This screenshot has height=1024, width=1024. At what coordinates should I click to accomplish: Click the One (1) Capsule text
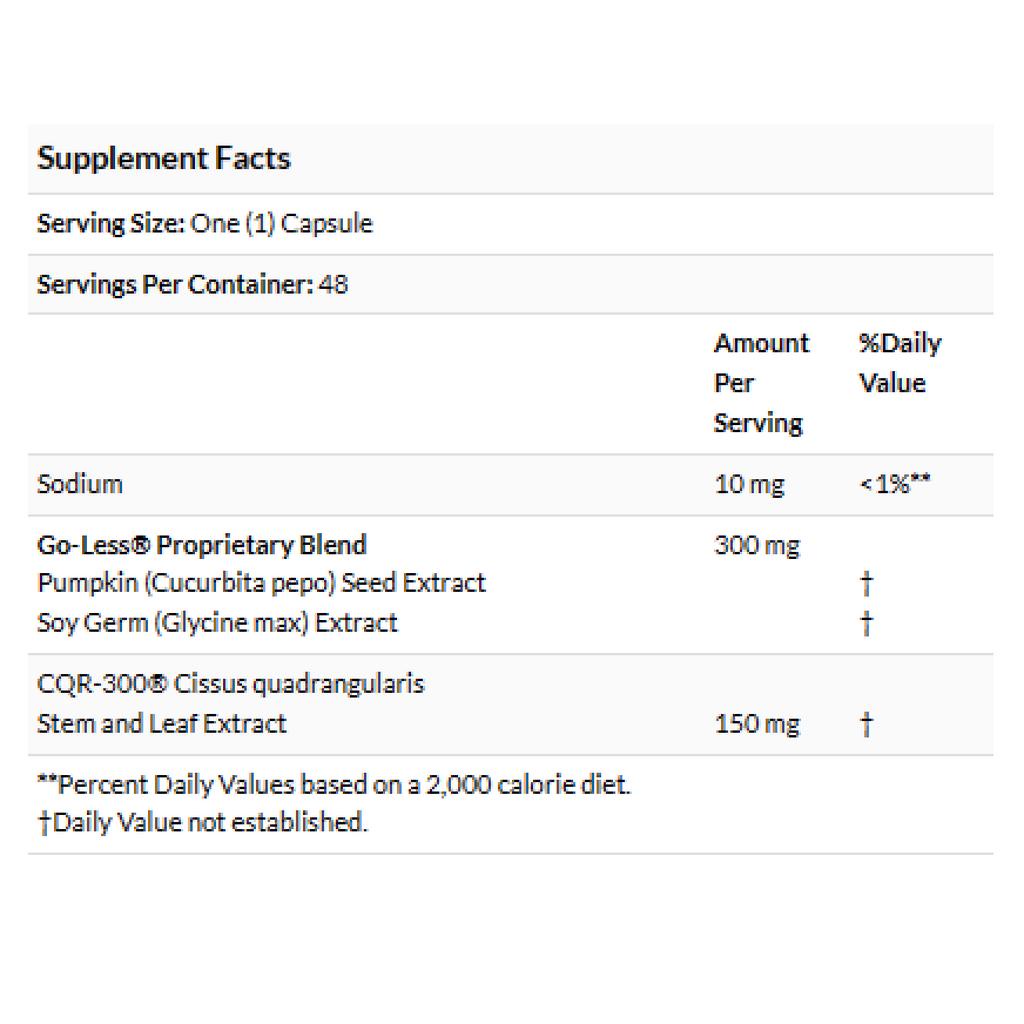281,223
